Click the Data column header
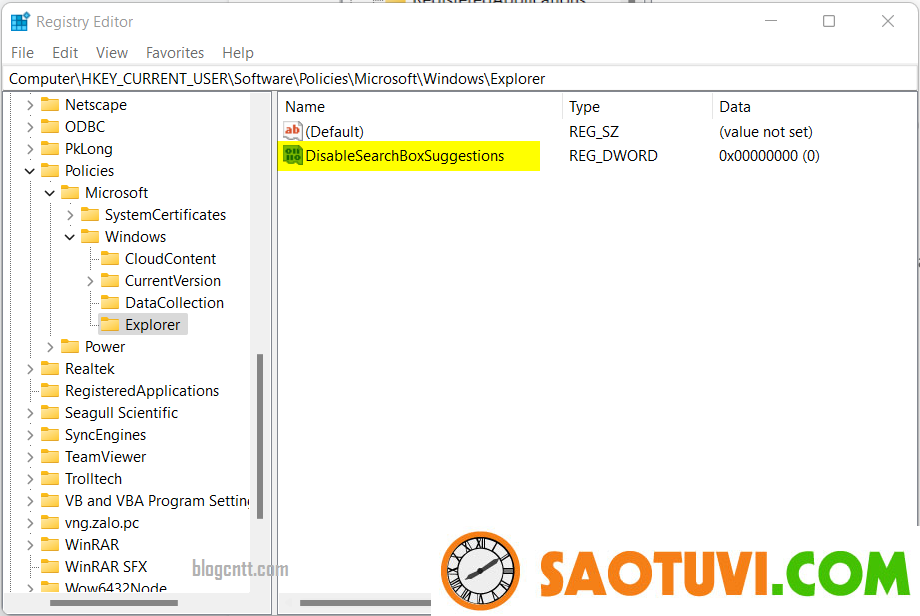Screen dimensions: 920x616 pyautogui.click(x=815, y=107)
